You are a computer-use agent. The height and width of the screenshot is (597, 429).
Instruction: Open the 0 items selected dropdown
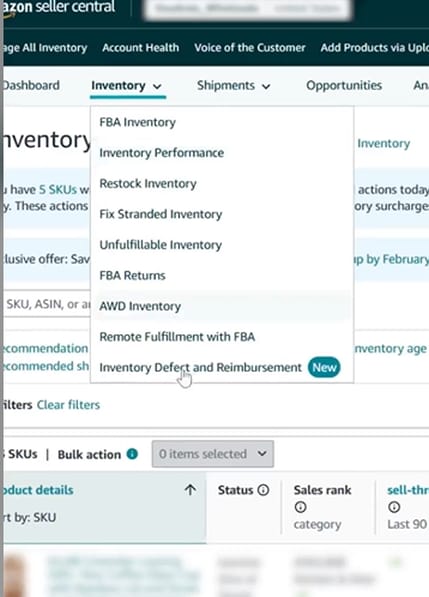[212, 454]
